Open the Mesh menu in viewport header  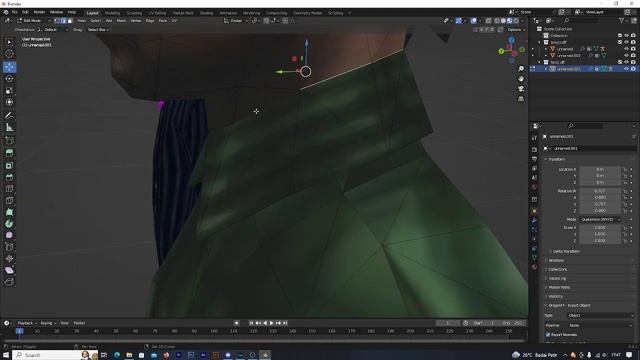(122, 20)
